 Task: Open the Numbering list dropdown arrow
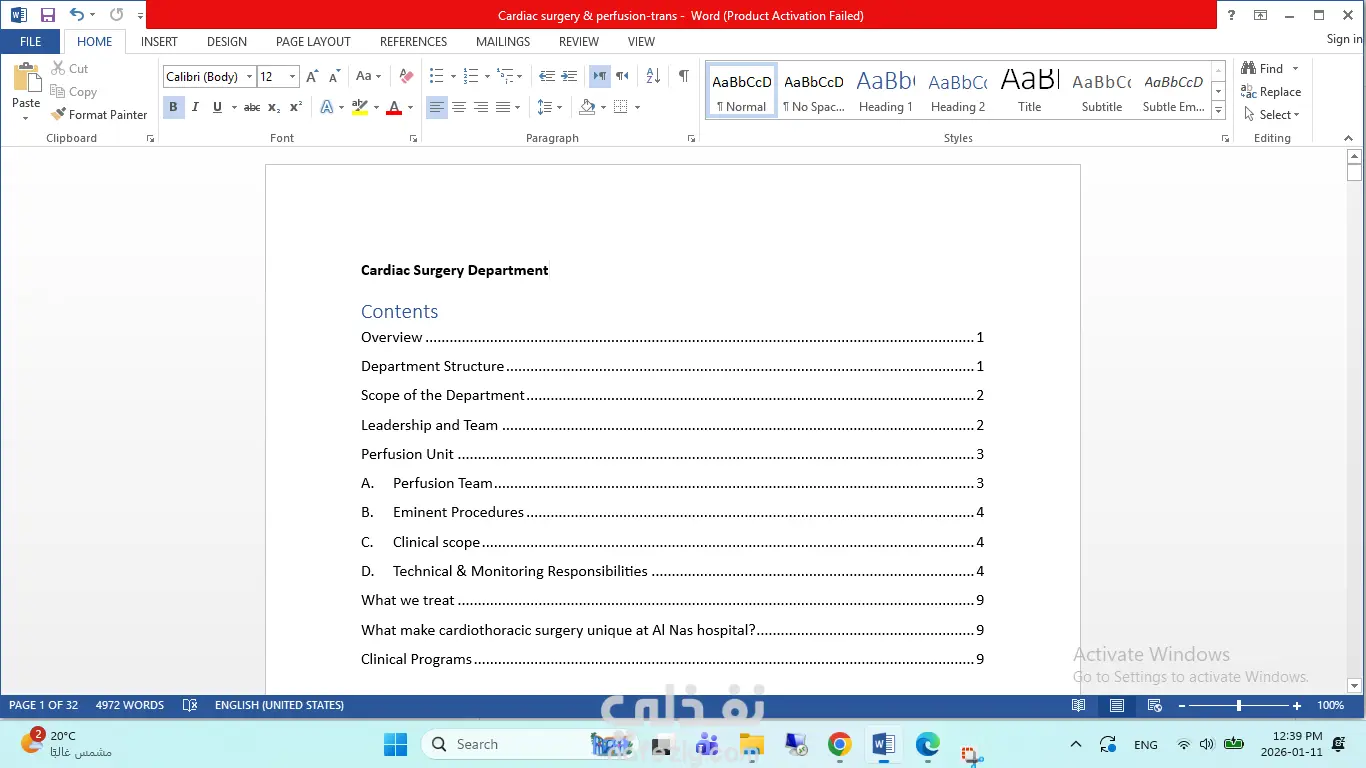click(487, 76)
